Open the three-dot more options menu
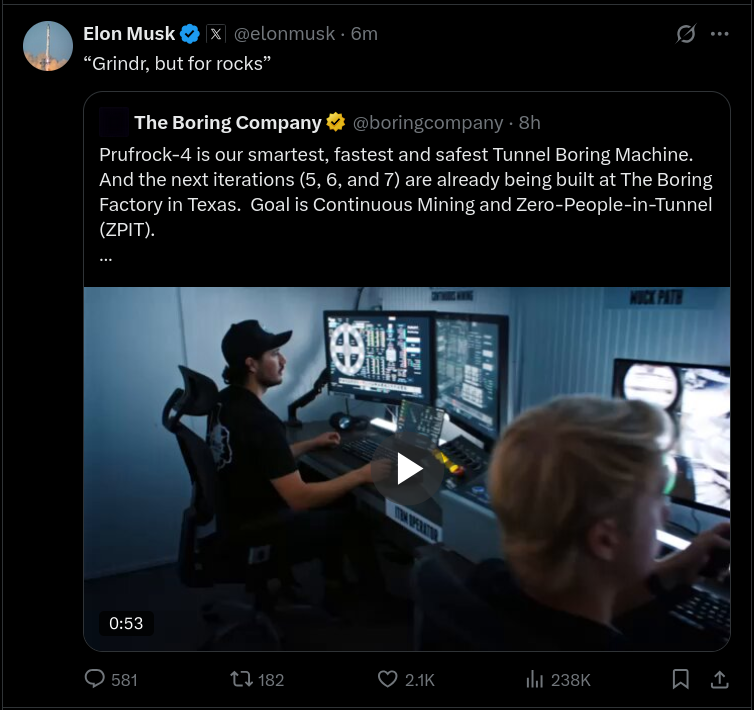Screen dimensions: 754x710 pos(719,34)
